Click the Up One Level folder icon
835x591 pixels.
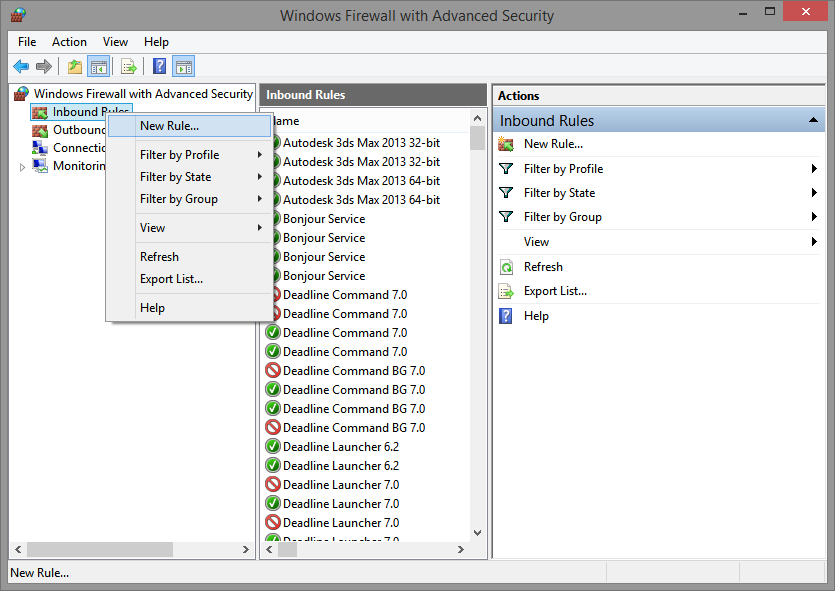point(75,67)
